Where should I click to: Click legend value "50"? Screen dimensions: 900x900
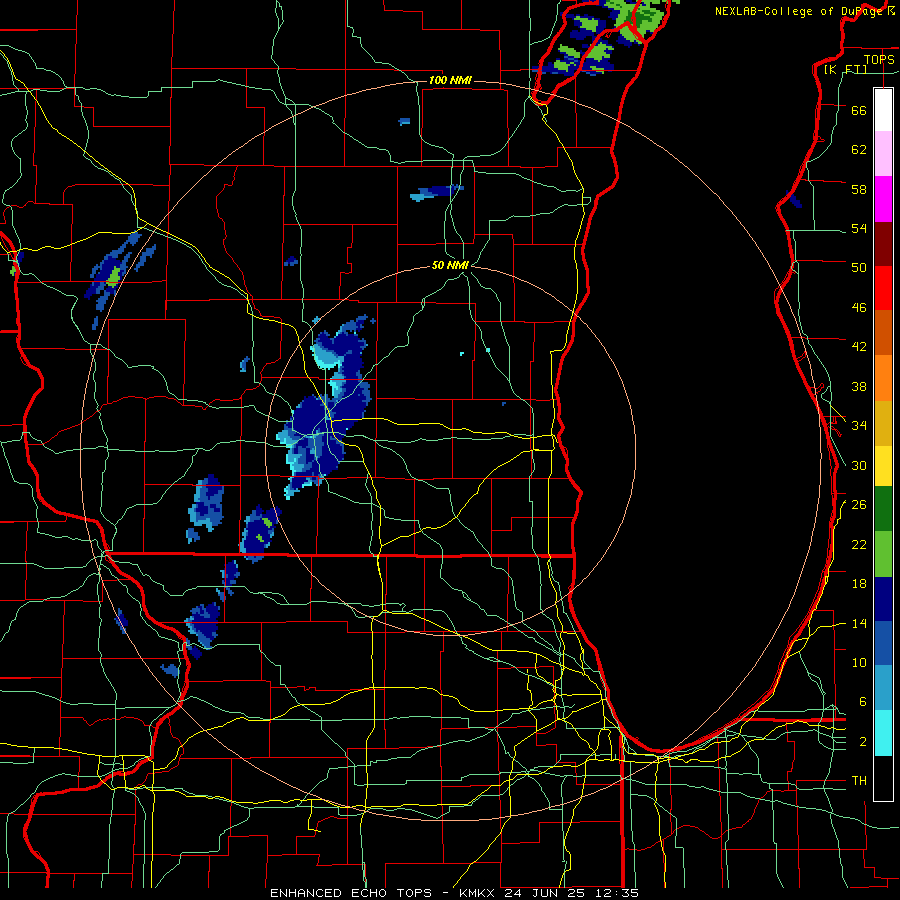pyautogui.click(x=859, y=268)
